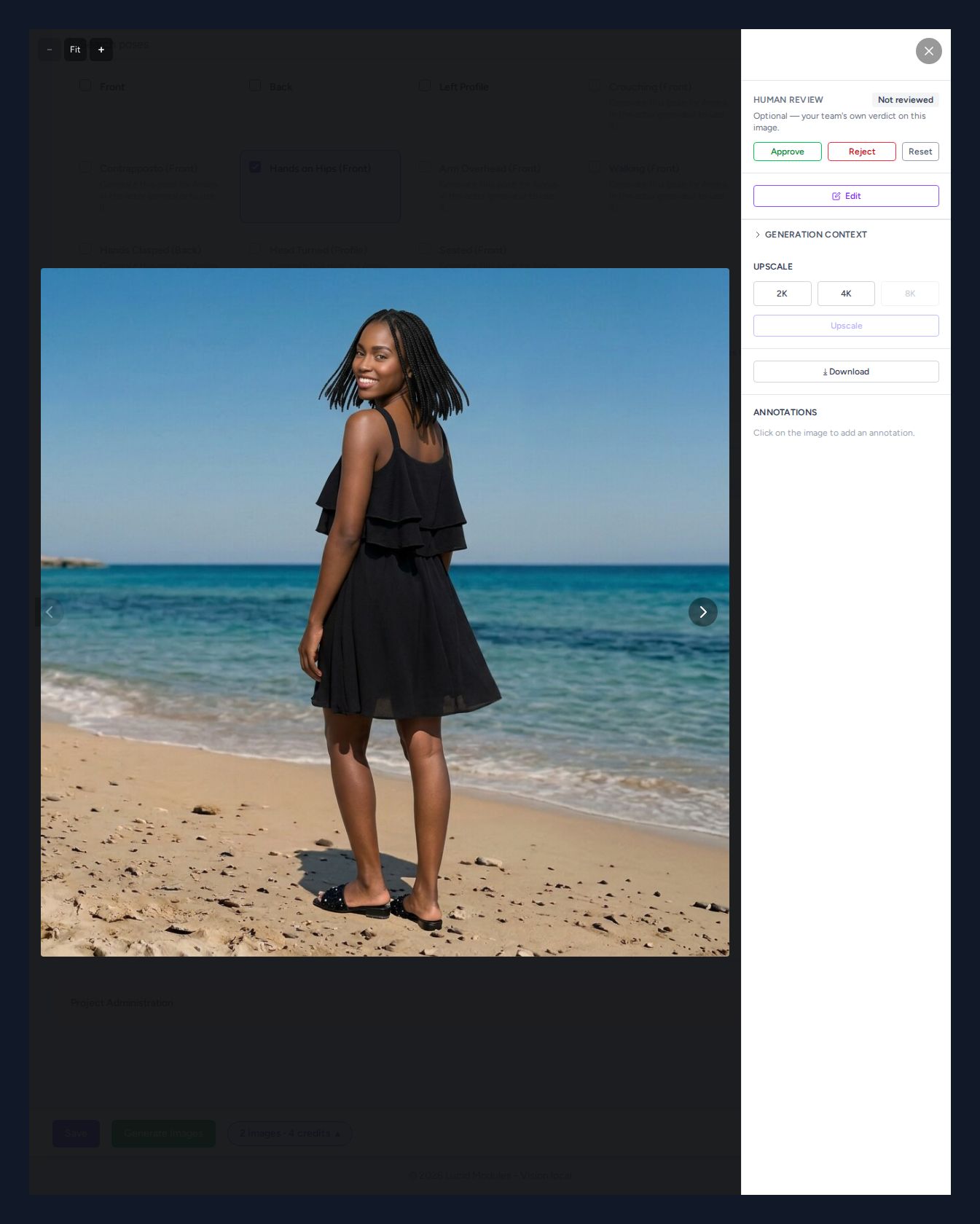Image resolution: width=980 pixels, height=1224 pixels.
Task: Toggle the Left Profile pose checkbox
Action: (424, 85)
